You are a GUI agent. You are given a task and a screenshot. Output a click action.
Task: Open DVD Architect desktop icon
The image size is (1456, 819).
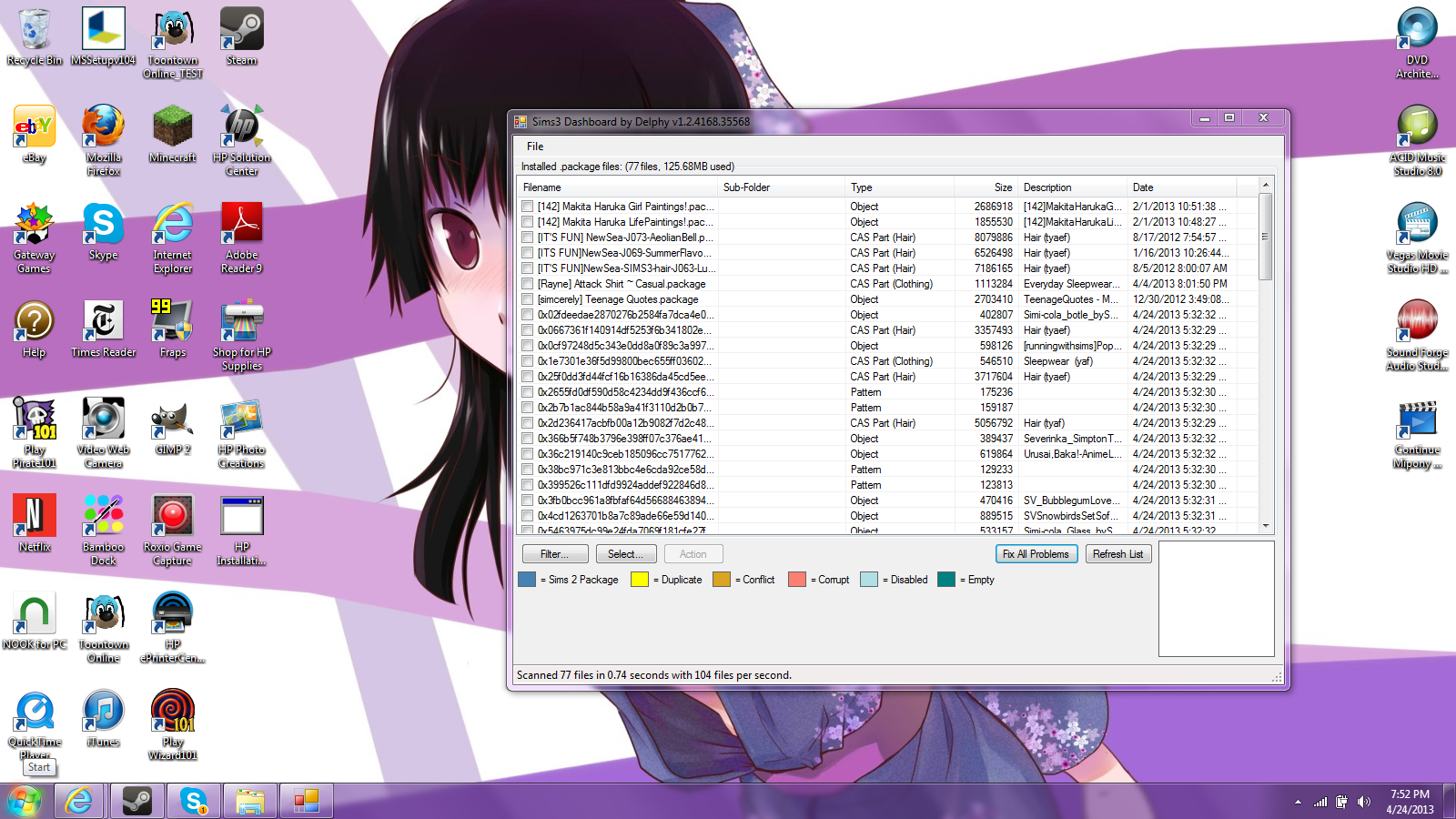coord(1418,43)
